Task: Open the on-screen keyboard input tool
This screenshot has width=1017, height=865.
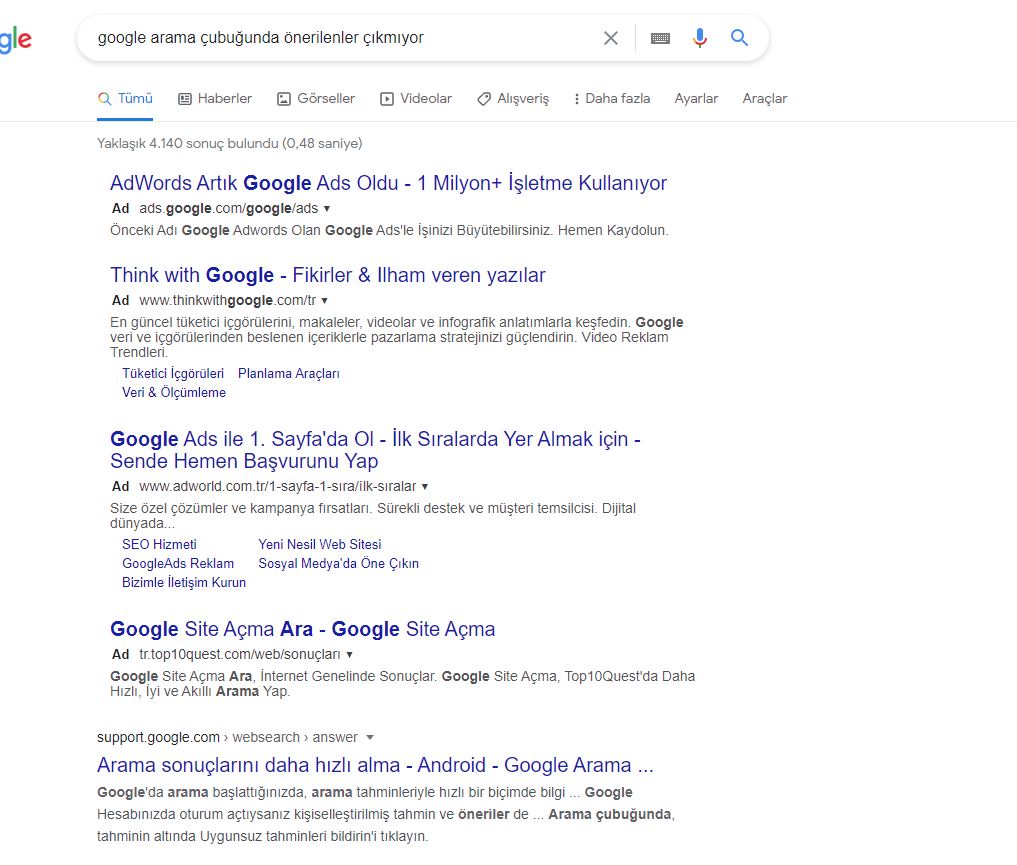Action: [660, 38]
